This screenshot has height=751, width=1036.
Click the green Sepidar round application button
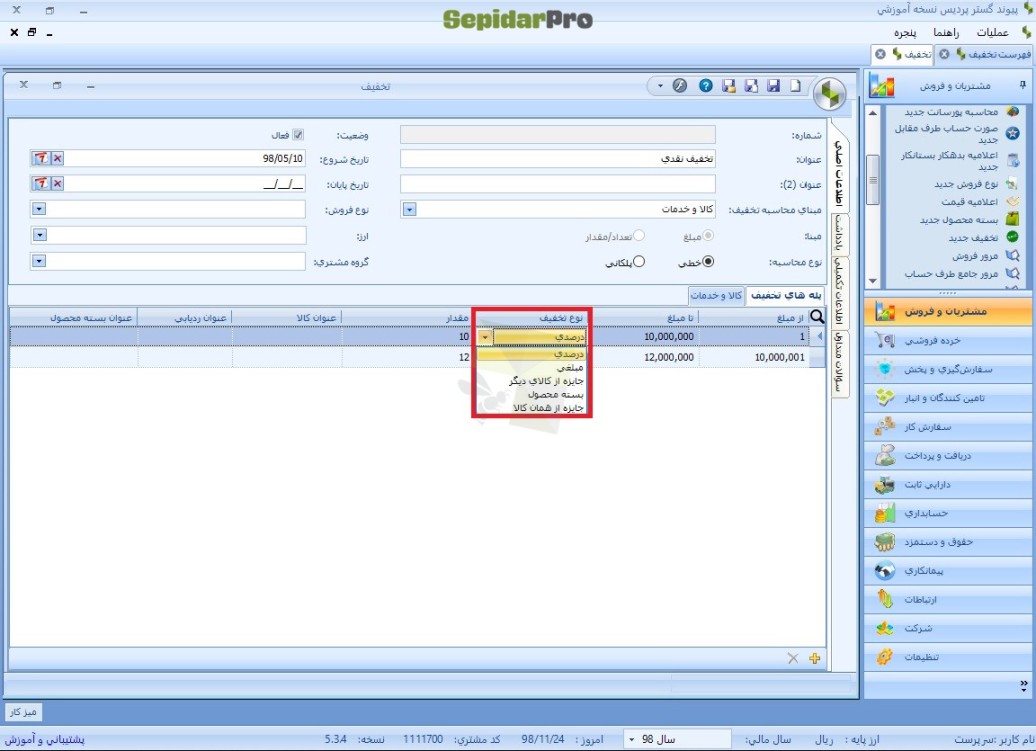pos(830,94)
